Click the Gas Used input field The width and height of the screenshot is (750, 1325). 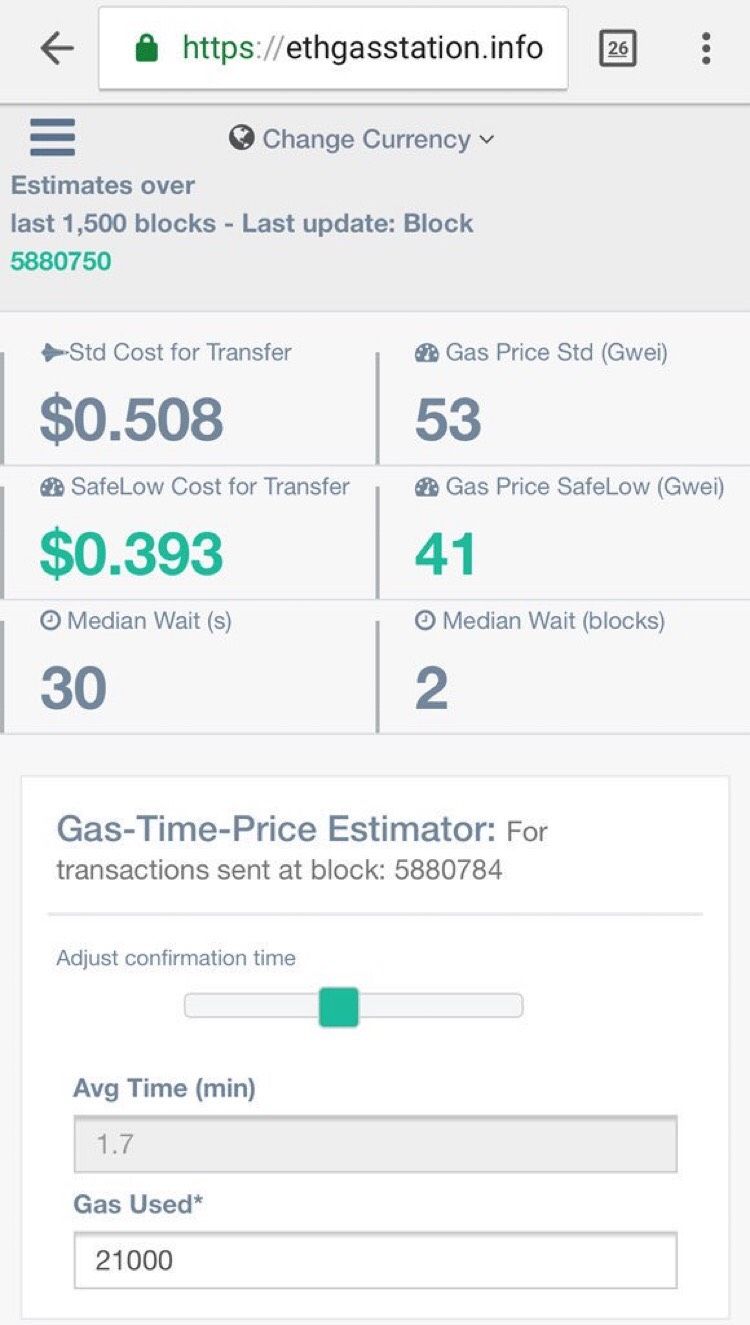click(x=375, y=1260)
